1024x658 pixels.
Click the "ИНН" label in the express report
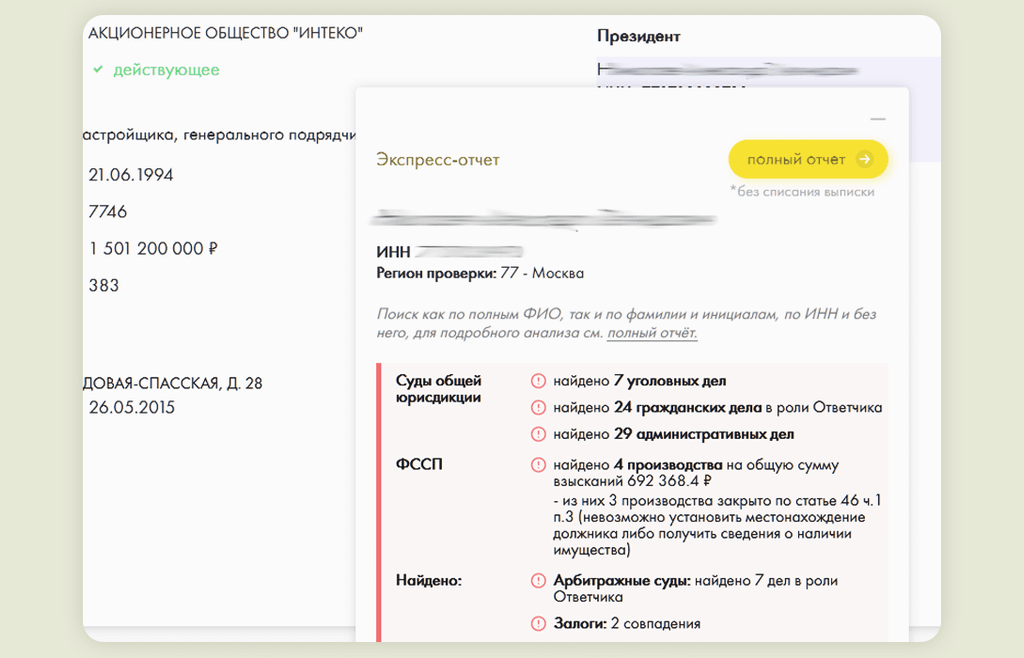(x=393, y=252)
